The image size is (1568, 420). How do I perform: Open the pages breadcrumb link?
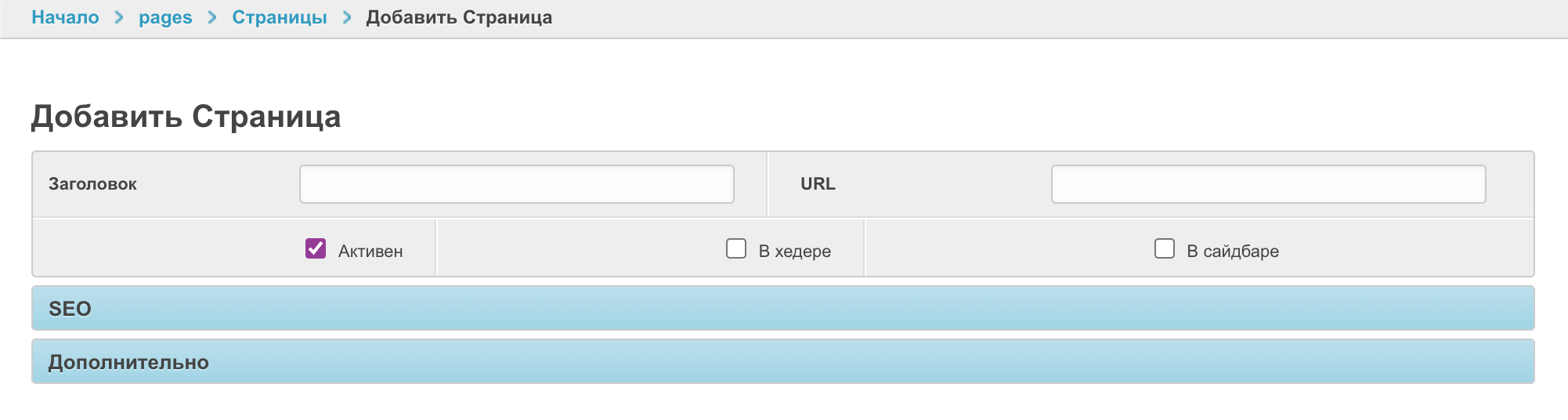[165, 17]
